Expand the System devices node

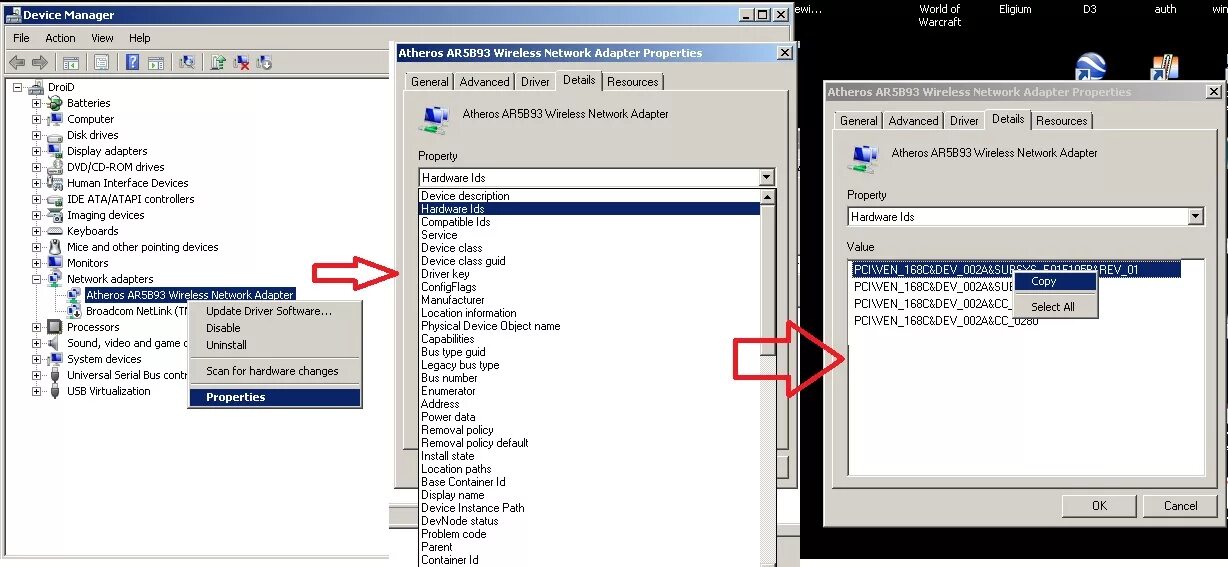pos(37,359)
